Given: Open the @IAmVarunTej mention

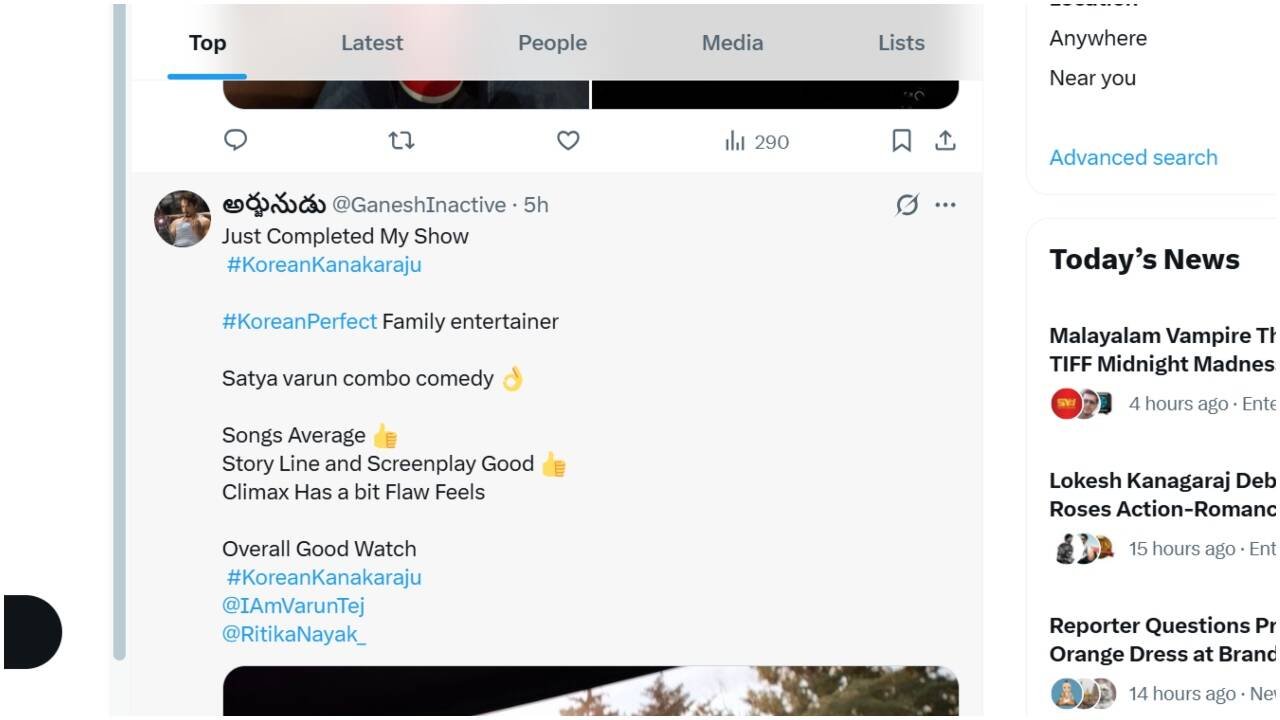Looking at the screenshot, I should click(293, 605).
